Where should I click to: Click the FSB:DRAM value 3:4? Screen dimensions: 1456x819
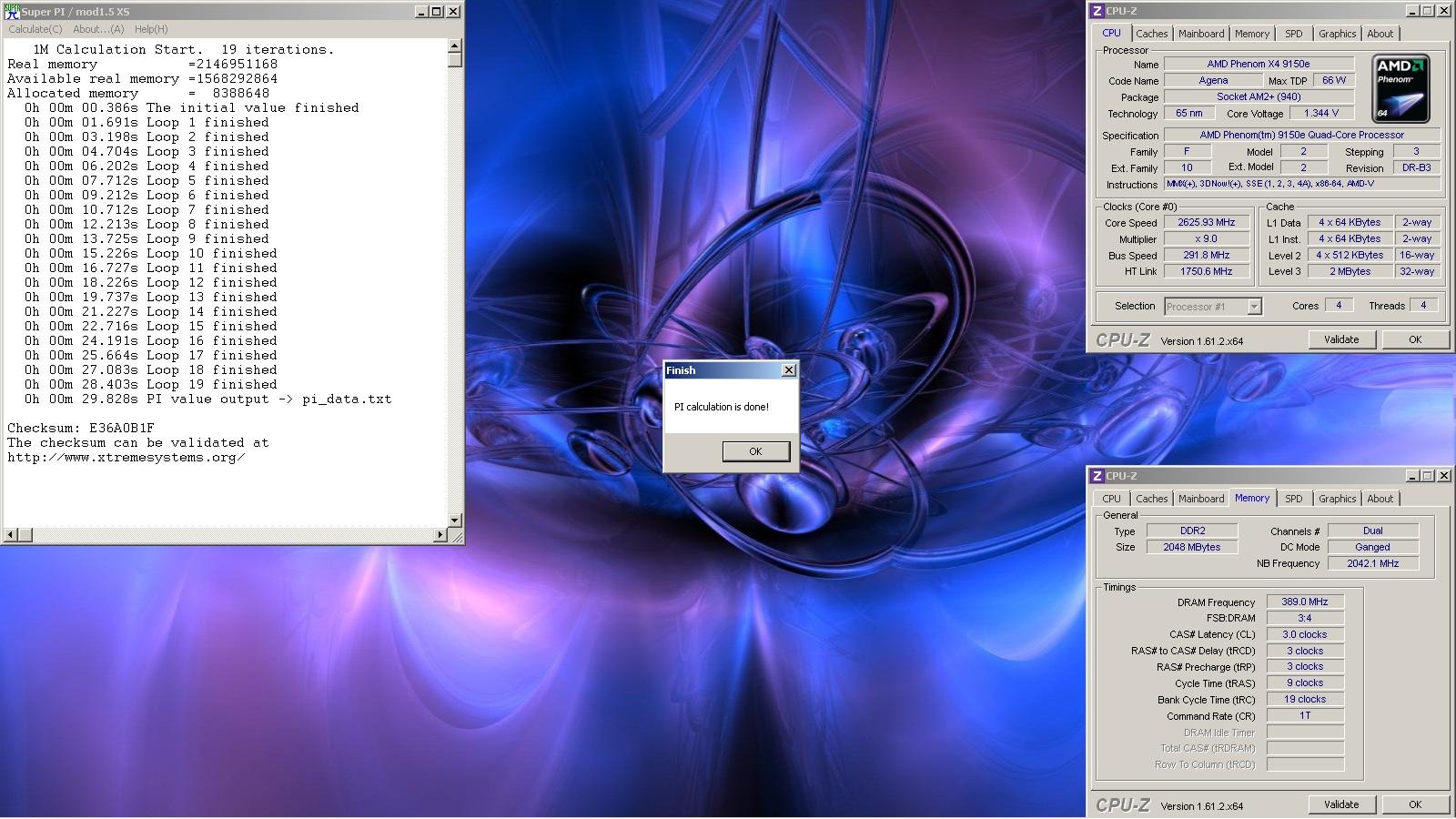1305,618
